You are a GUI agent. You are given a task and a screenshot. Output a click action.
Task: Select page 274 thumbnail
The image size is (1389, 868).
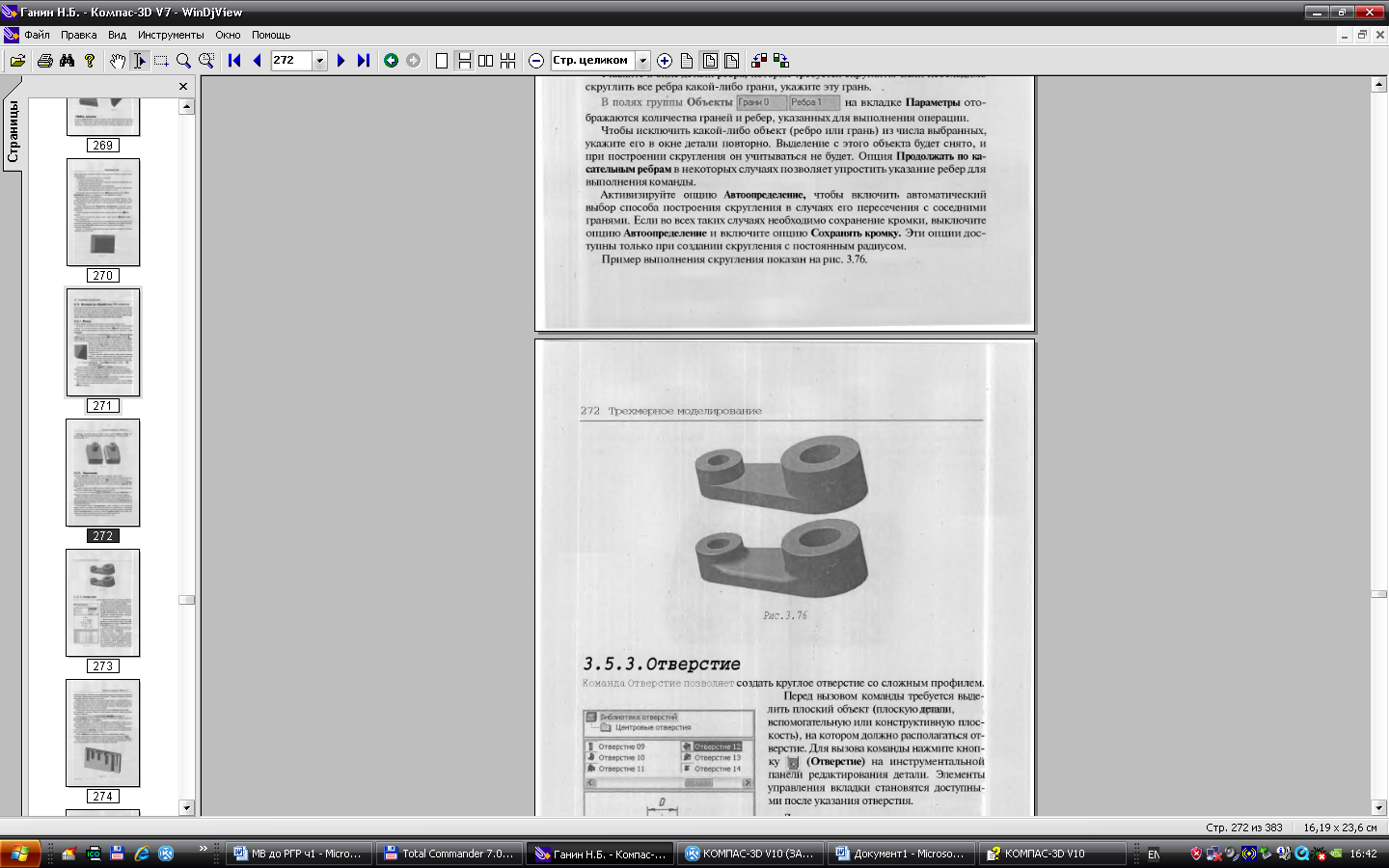coord(103,733)
